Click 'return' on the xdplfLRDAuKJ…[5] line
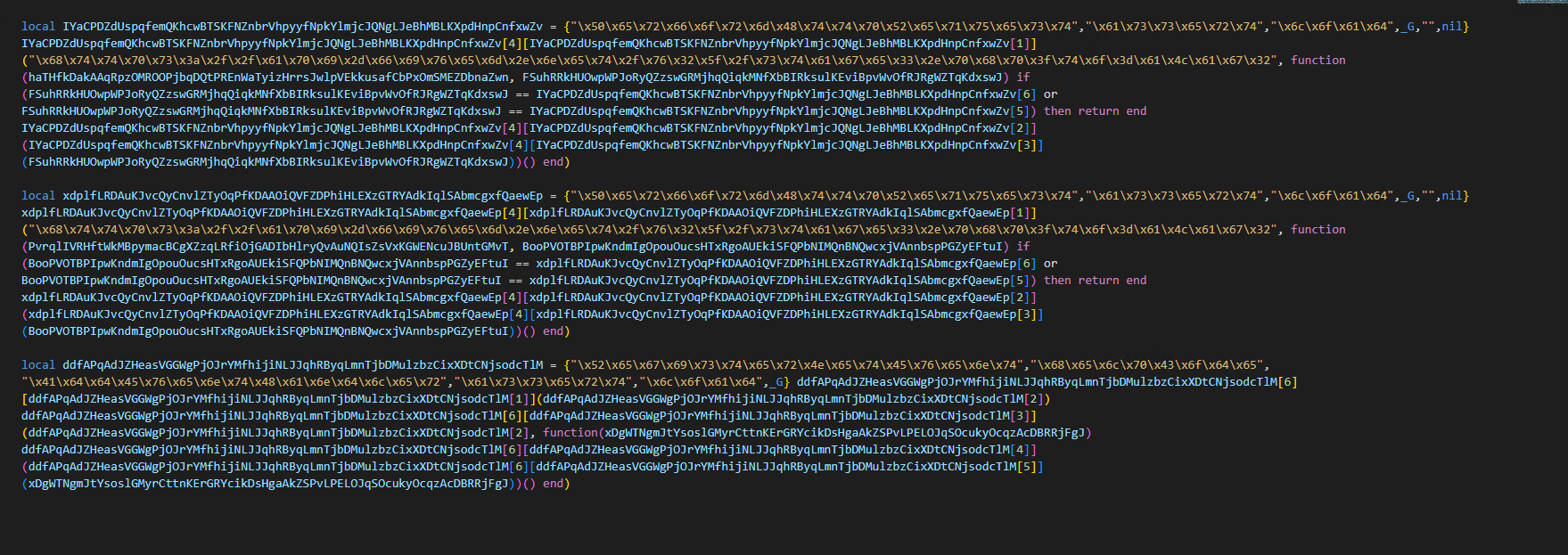 point(1099,281)
